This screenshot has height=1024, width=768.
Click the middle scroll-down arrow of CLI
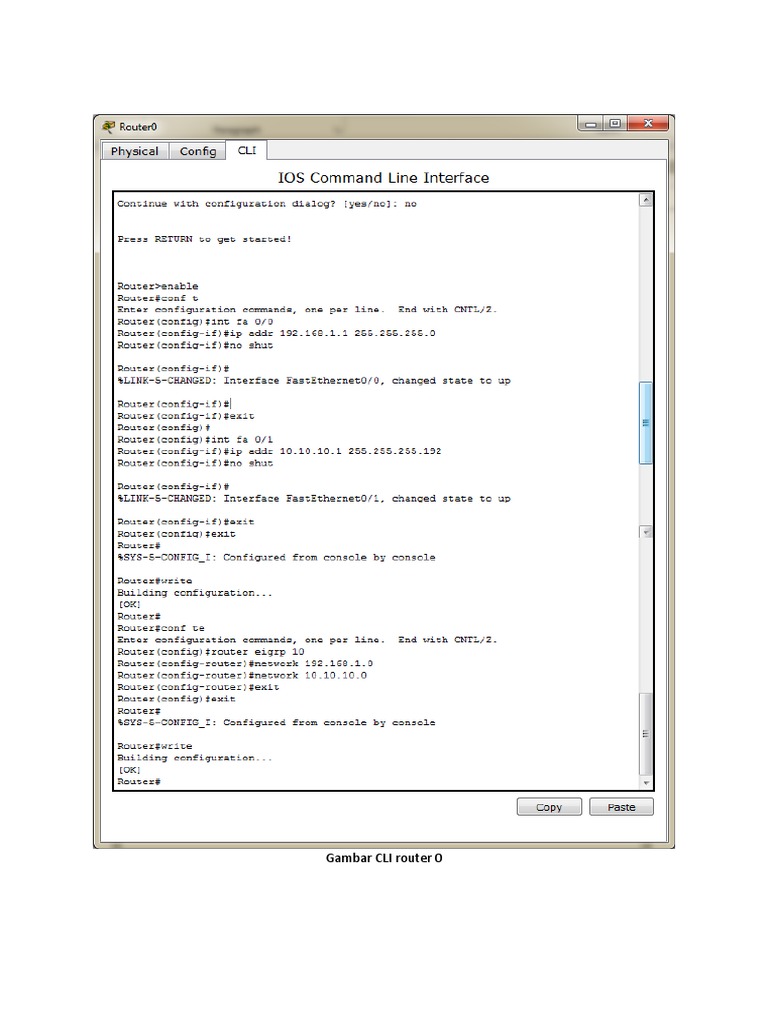click(x=646, y=532)
